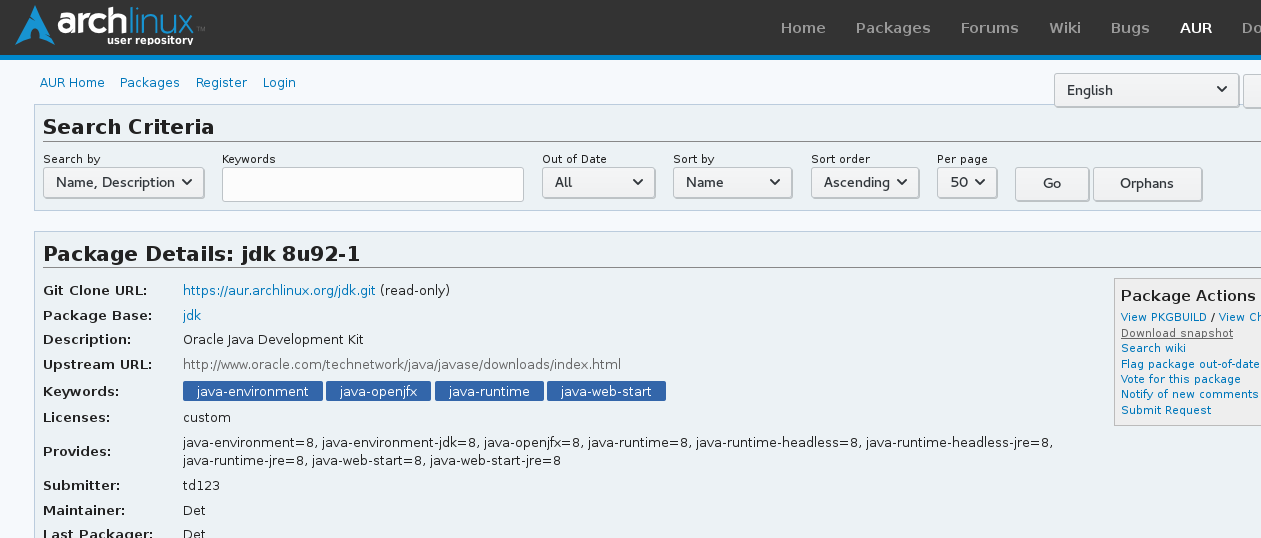The image size is (1261, 538).
Task: Select the java-openjfx keyword tag
Action: (379, 391)
